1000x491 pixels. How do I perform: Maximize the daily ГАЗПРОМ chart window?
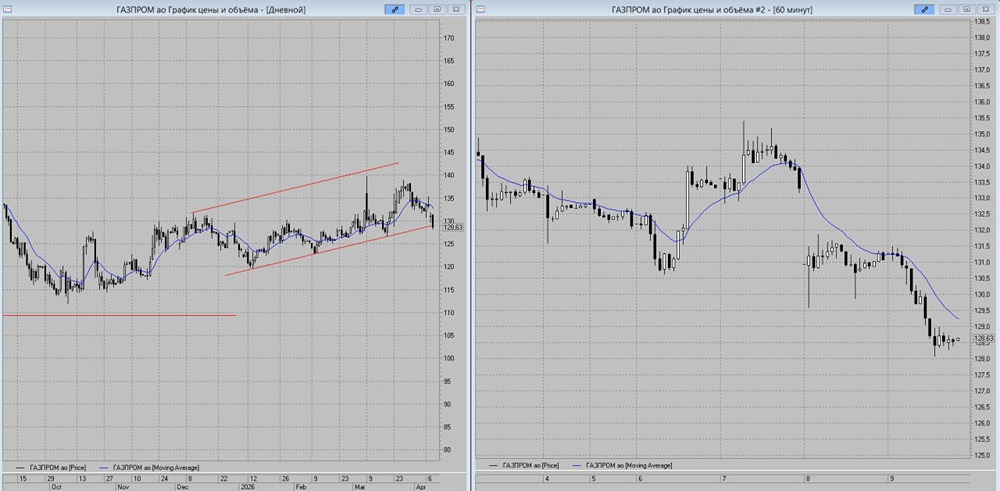coord(438,9)
